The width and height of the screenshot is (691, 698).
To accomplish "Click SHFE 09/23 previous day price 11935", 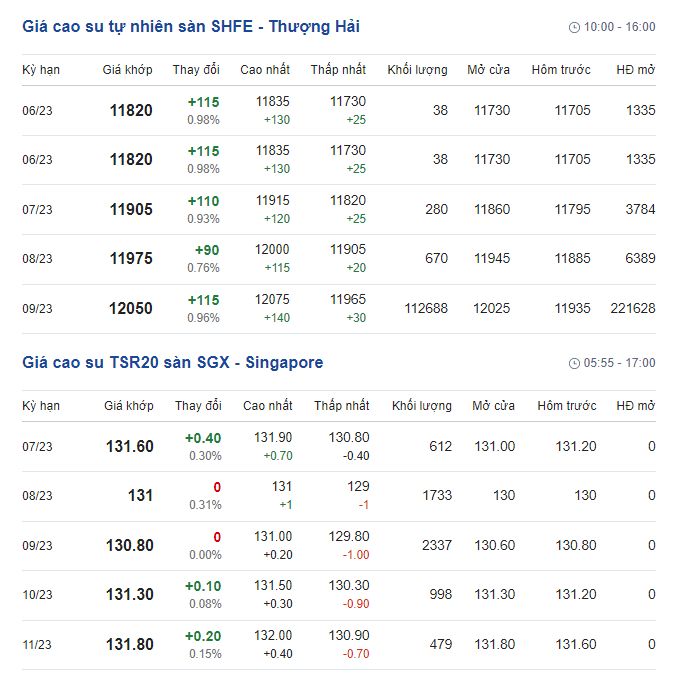I will click(x=572, y=308).
